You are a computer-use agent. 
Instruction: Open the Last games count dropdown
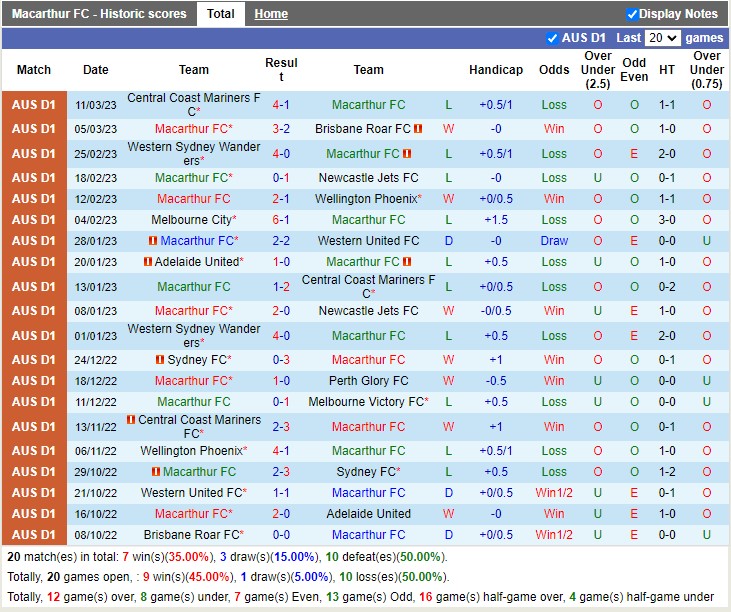click(662, 38)
